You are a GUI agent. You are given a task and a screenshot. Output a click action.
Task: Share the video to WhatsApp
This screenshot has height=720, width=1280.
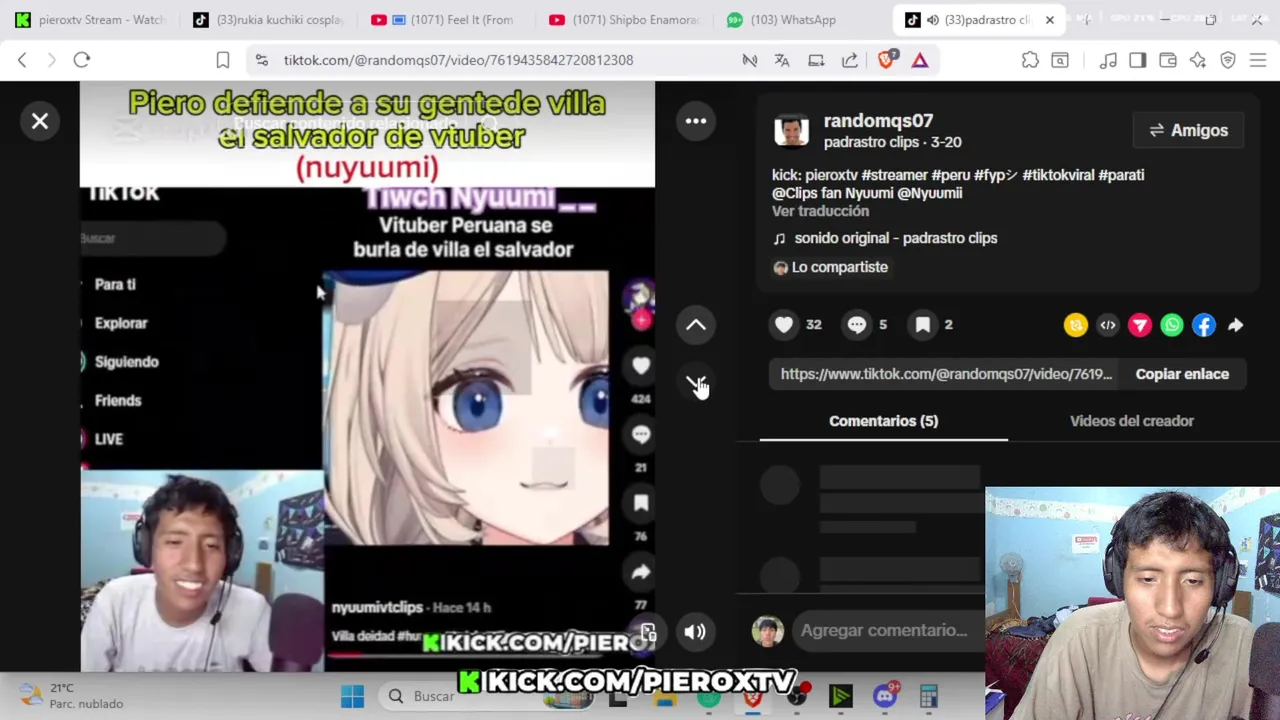click(1172, 325)
